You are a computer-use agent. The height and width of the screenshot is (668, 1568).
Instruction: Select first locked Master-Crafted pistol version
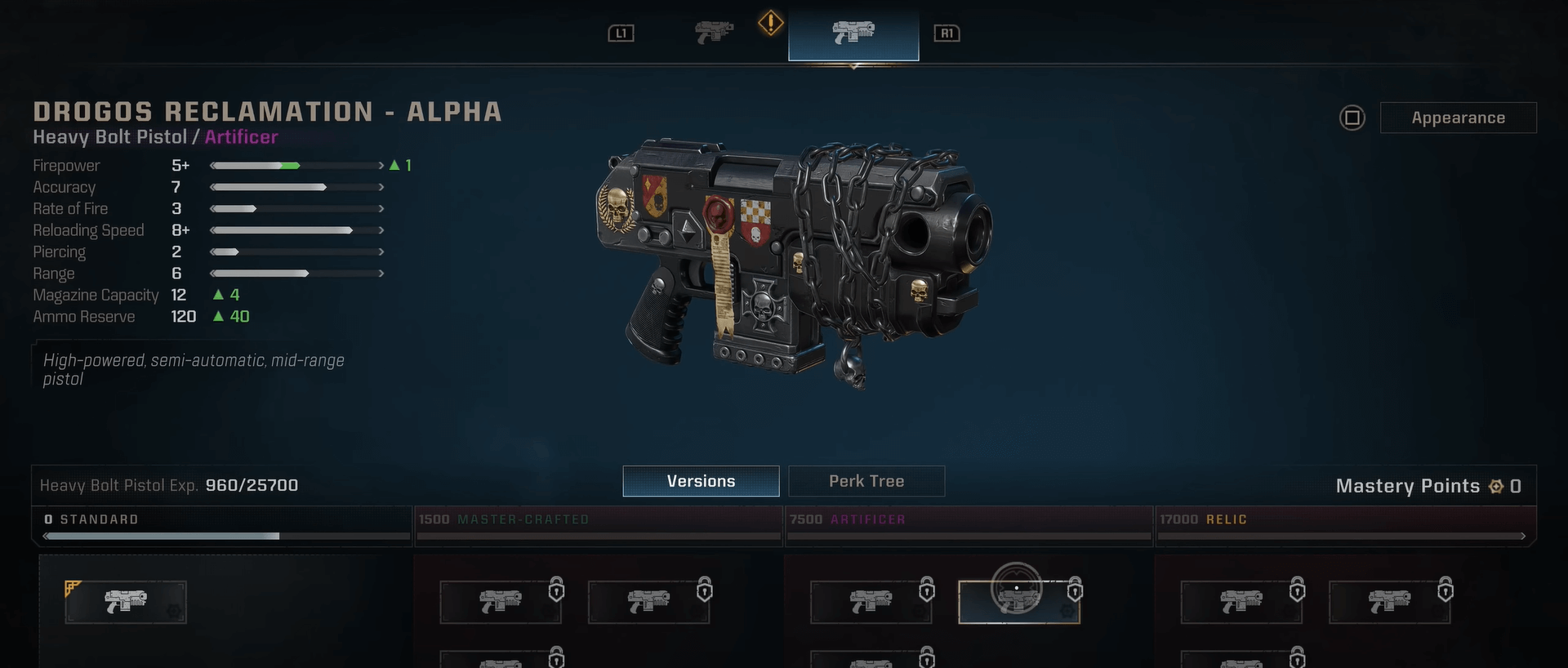pyautogui.click(x=501, y=602)
